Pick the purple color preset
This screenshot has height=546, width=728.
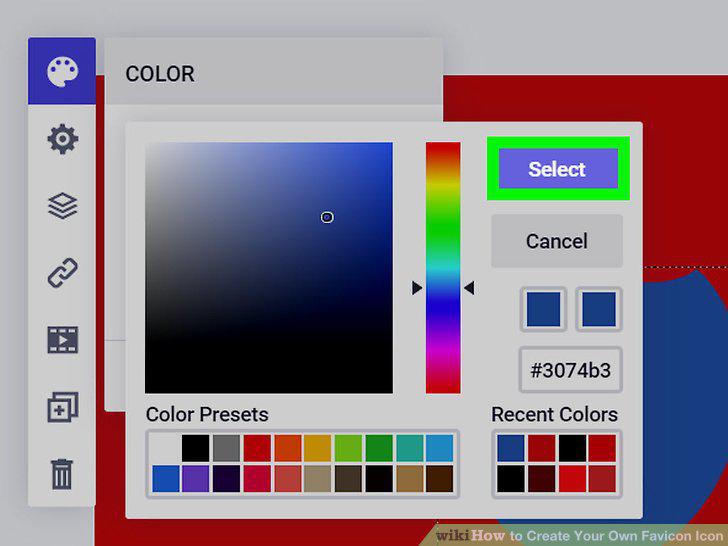coord(195,479)
